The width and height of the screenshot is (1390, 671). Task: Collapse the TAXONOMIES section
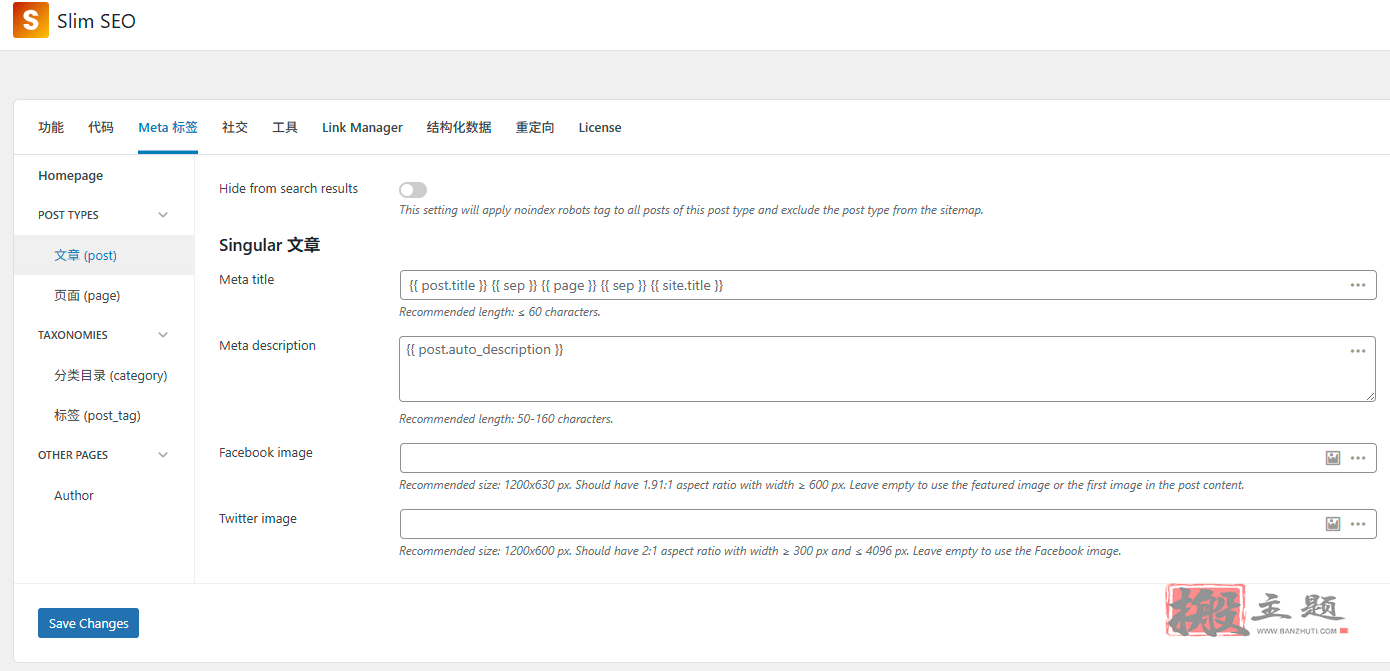click(163, 335)
